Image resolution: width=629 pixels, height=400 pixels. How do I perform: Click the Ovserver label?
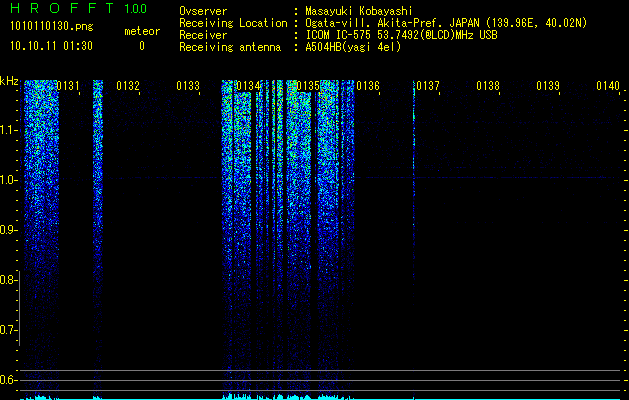point(203,11)
